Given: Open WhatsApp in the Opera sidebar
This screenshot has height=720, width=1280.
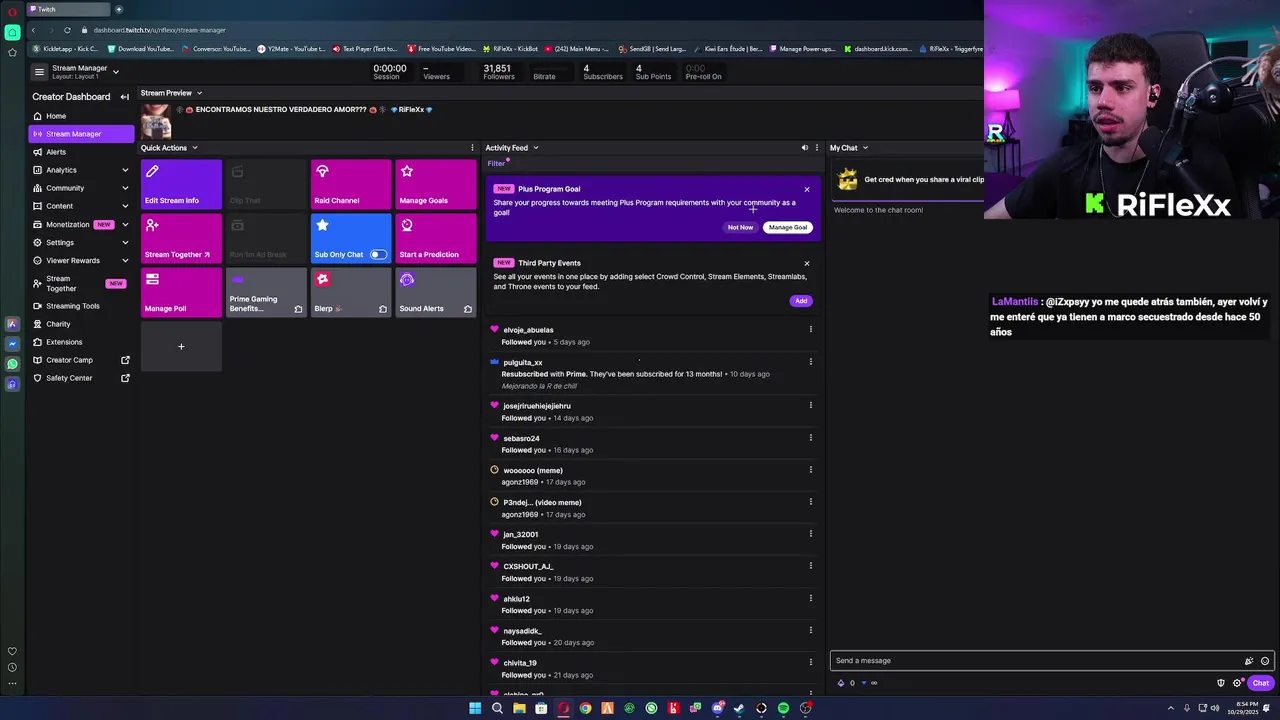Looking at the screenshot, I should pos(12,364).
